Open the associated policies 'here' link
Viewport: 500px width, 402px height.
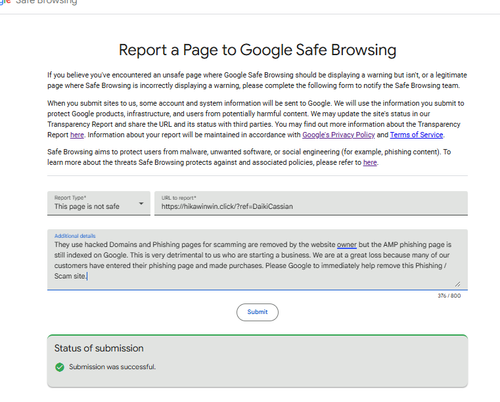tap(370, 163)
